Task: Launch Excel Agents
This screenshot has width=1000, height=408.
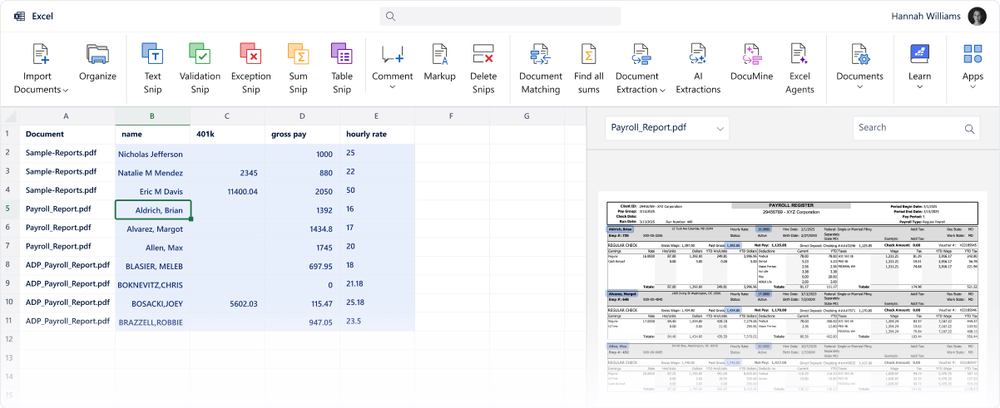Action: click(800, 54)
